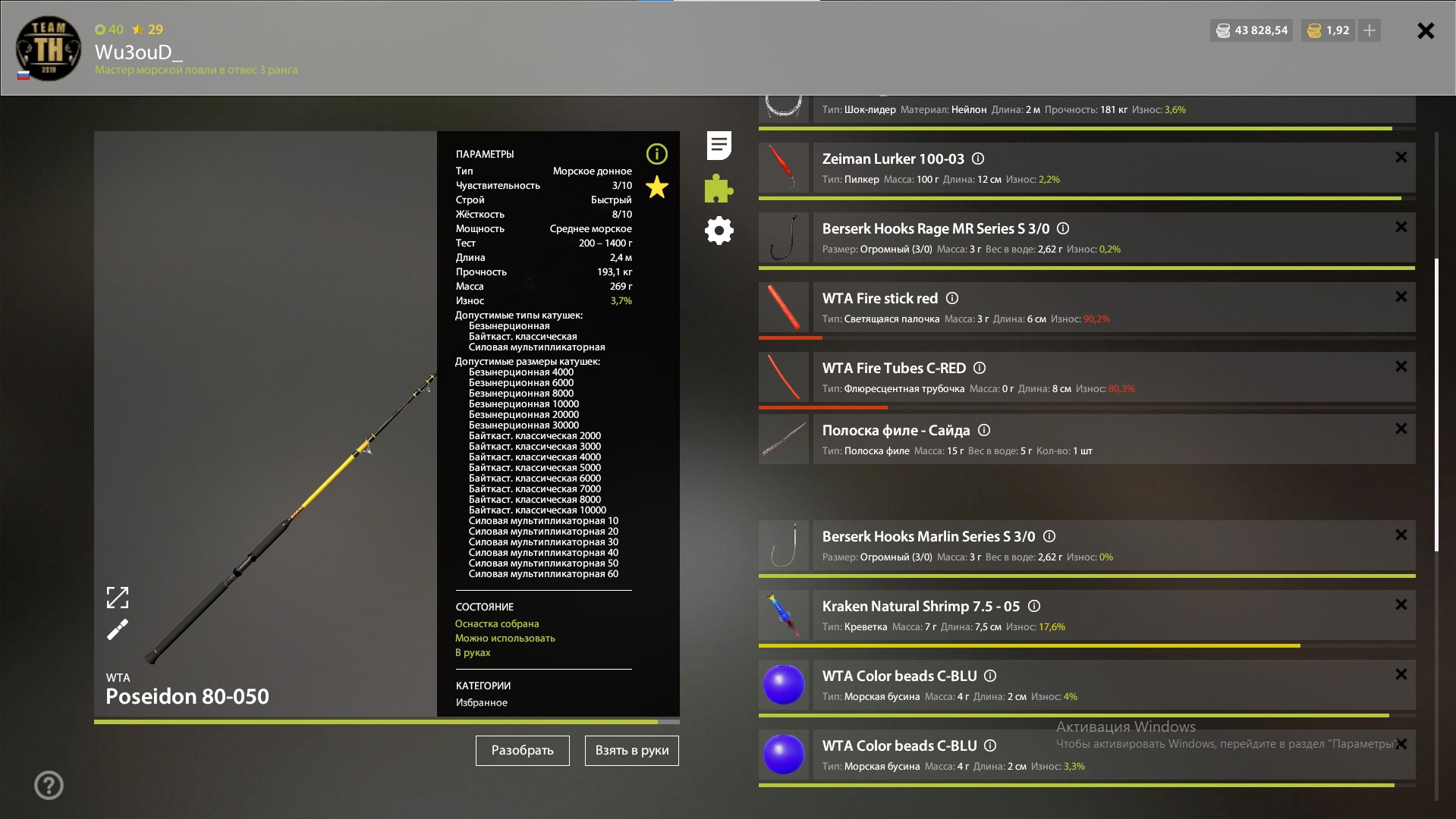Remove WTA Fire Tubes C-RED

[1401, 366]
